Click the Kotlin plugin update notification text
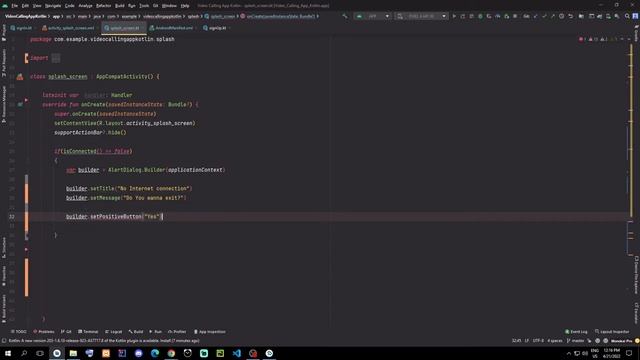Viewport: 640px width, 360px height. [x=104, y=341]
